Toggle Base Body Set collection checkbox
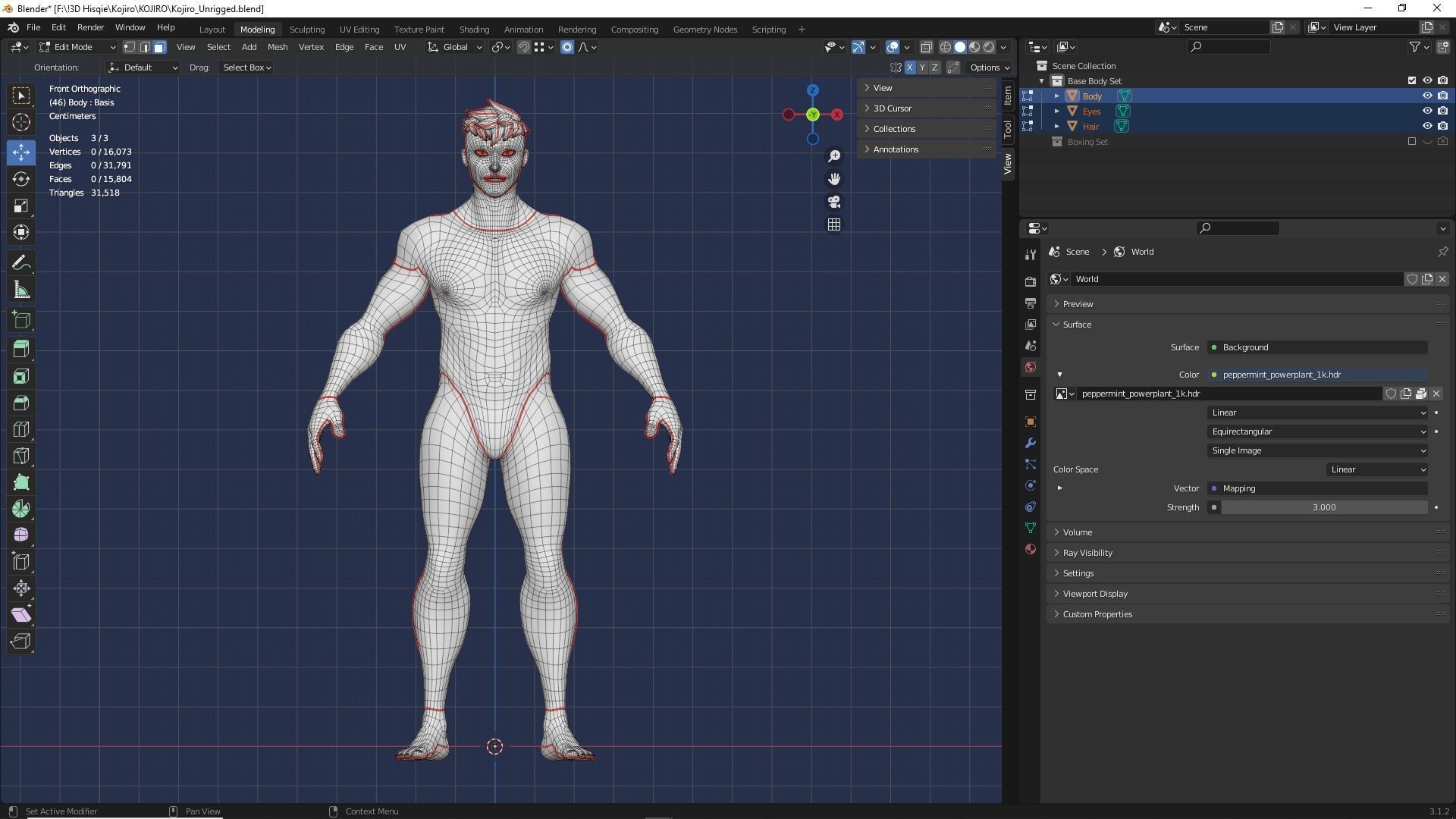The image size is (1456, 819). 1411,80
